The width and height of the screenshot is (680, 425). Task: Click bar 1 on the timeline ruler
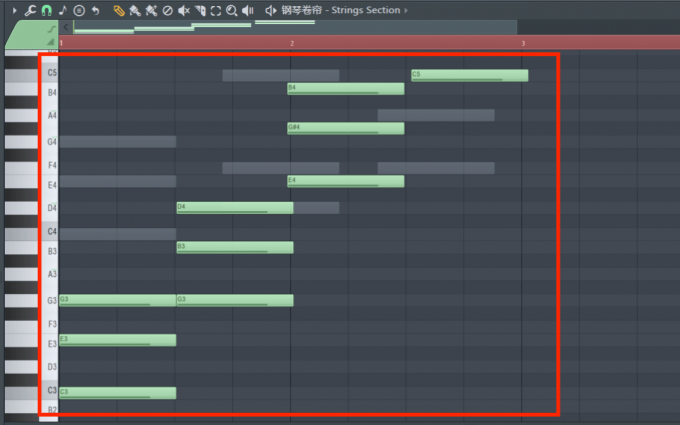[62, 43]
